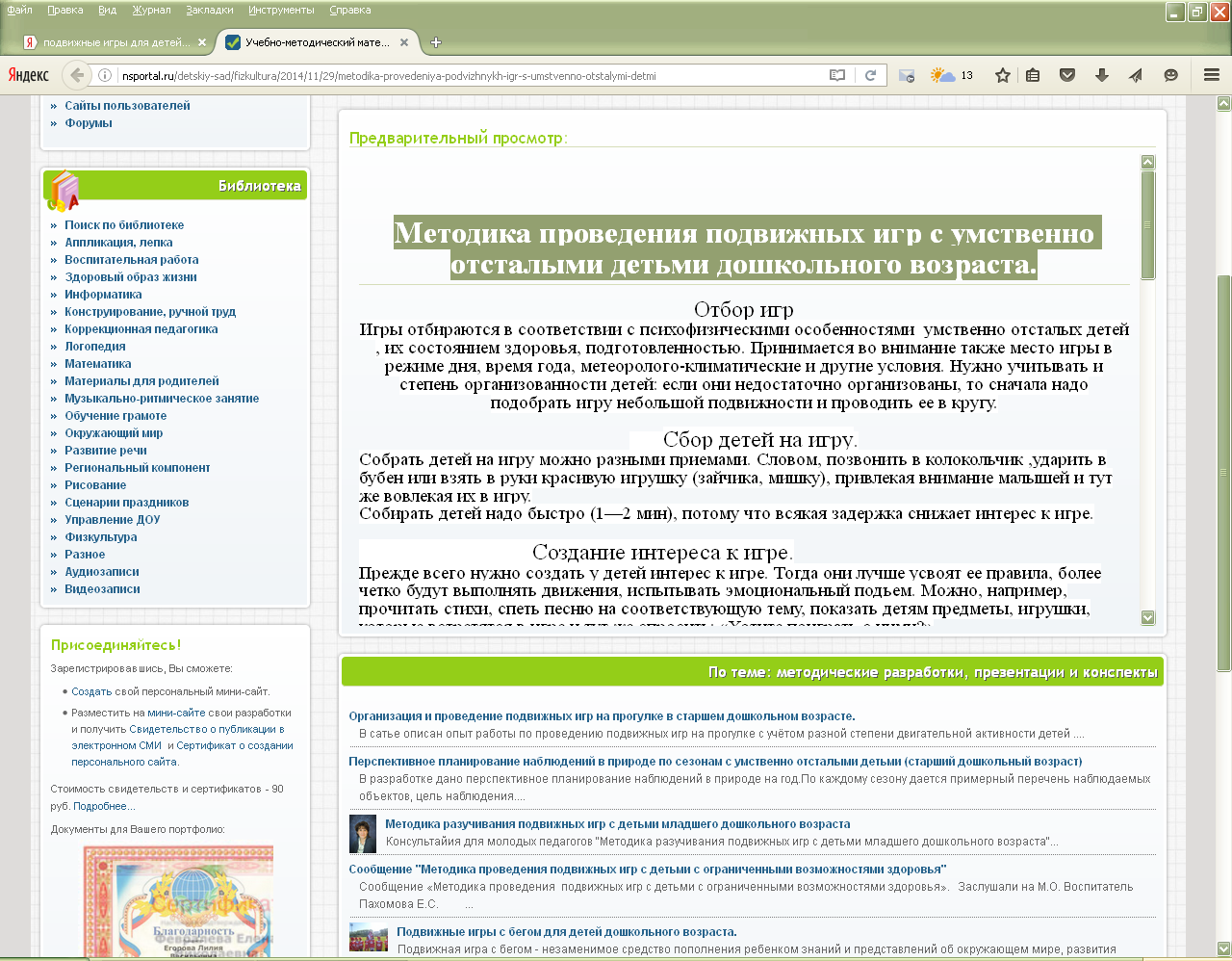The width and height of the screenshot is (1232, 961).
Task: Click the Яндекс logo in toolbar
Action: click(x=29, y=75)
